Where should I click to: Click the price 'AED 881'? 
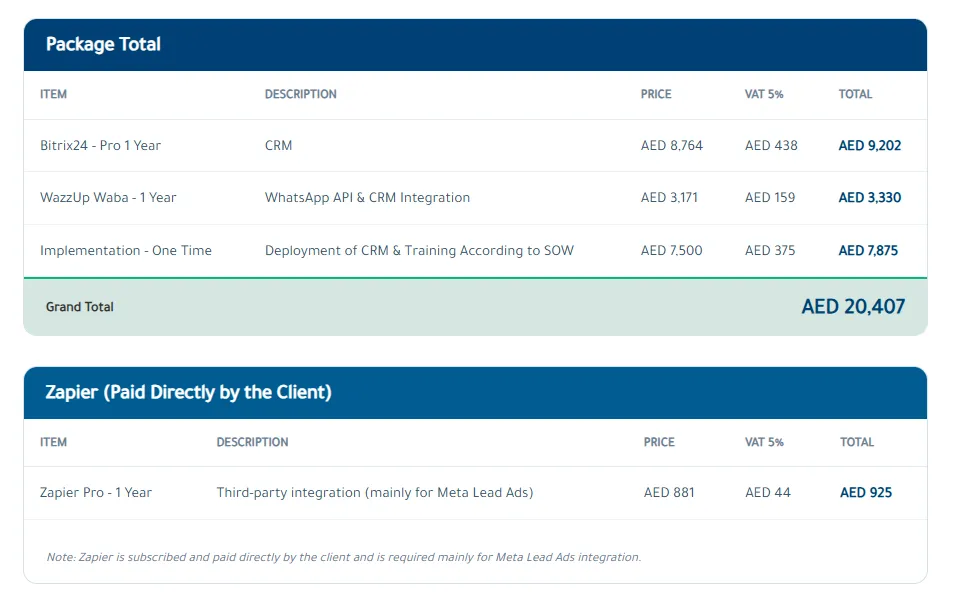point(669,493)
